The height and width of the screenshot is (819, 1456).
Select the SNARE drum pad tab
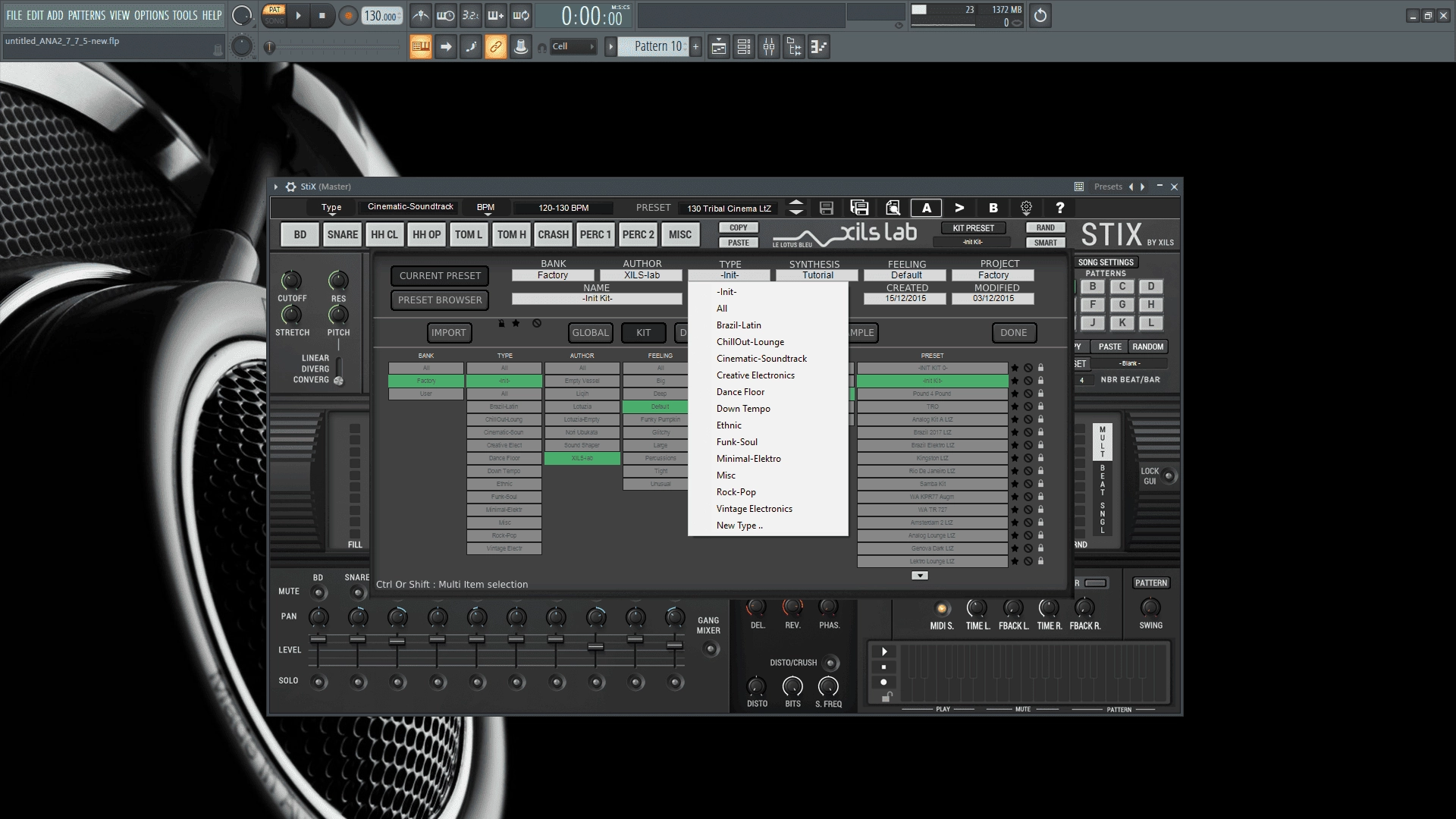(342, 235)
